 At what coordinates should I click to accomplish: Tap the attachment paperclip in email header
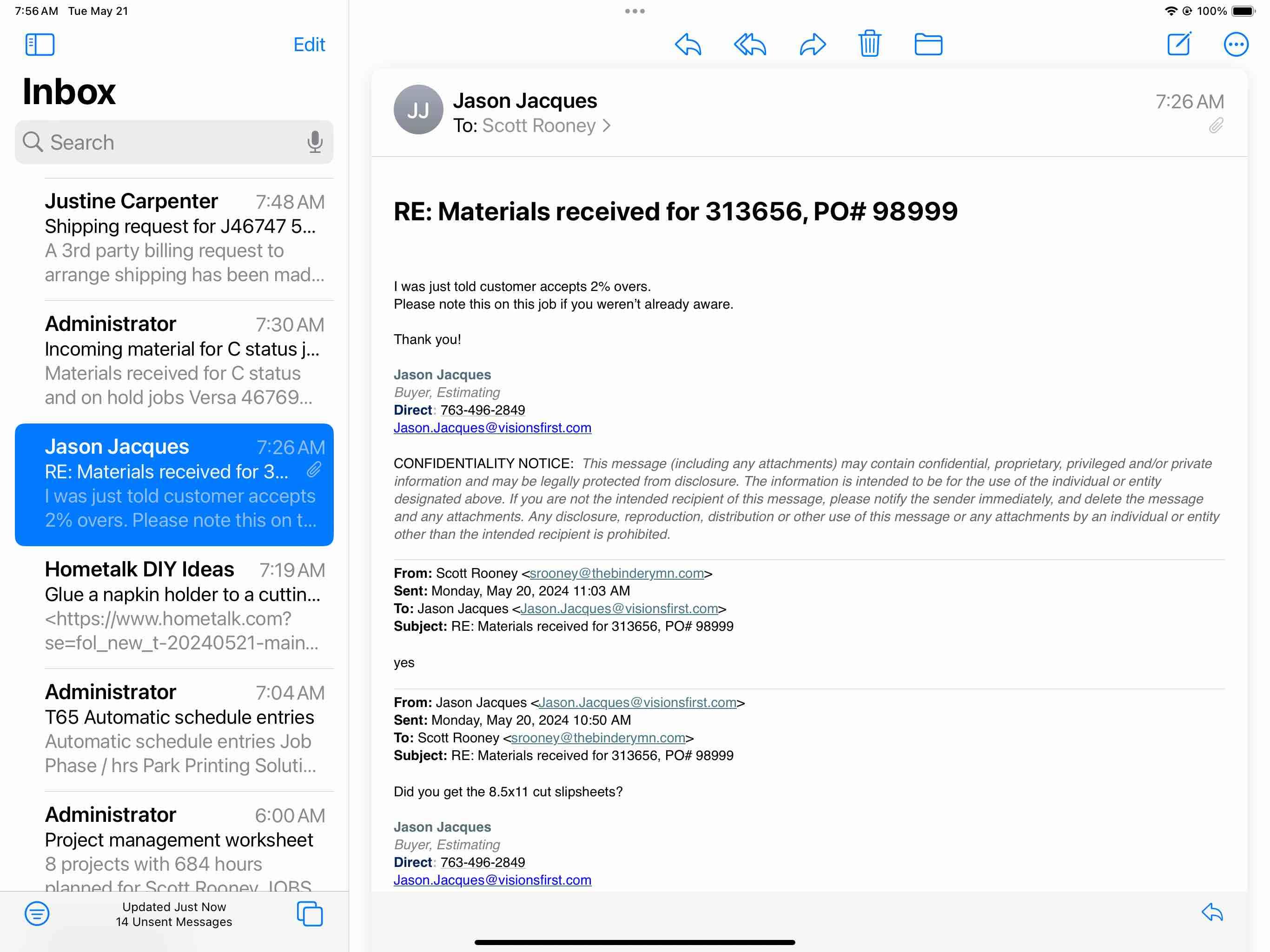[1216, 125]
